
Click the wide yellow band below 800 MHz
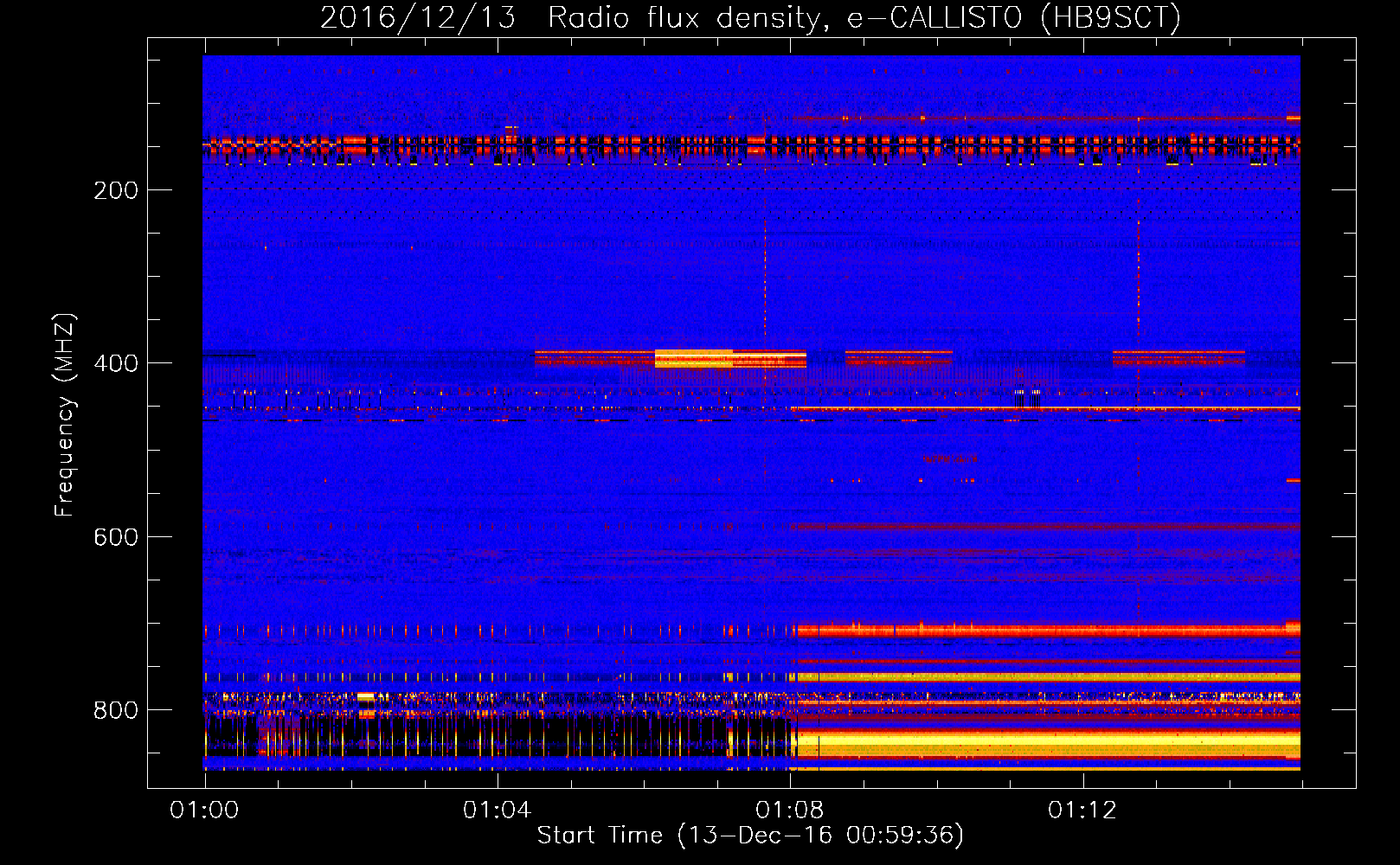click(x=1048, y=744)
